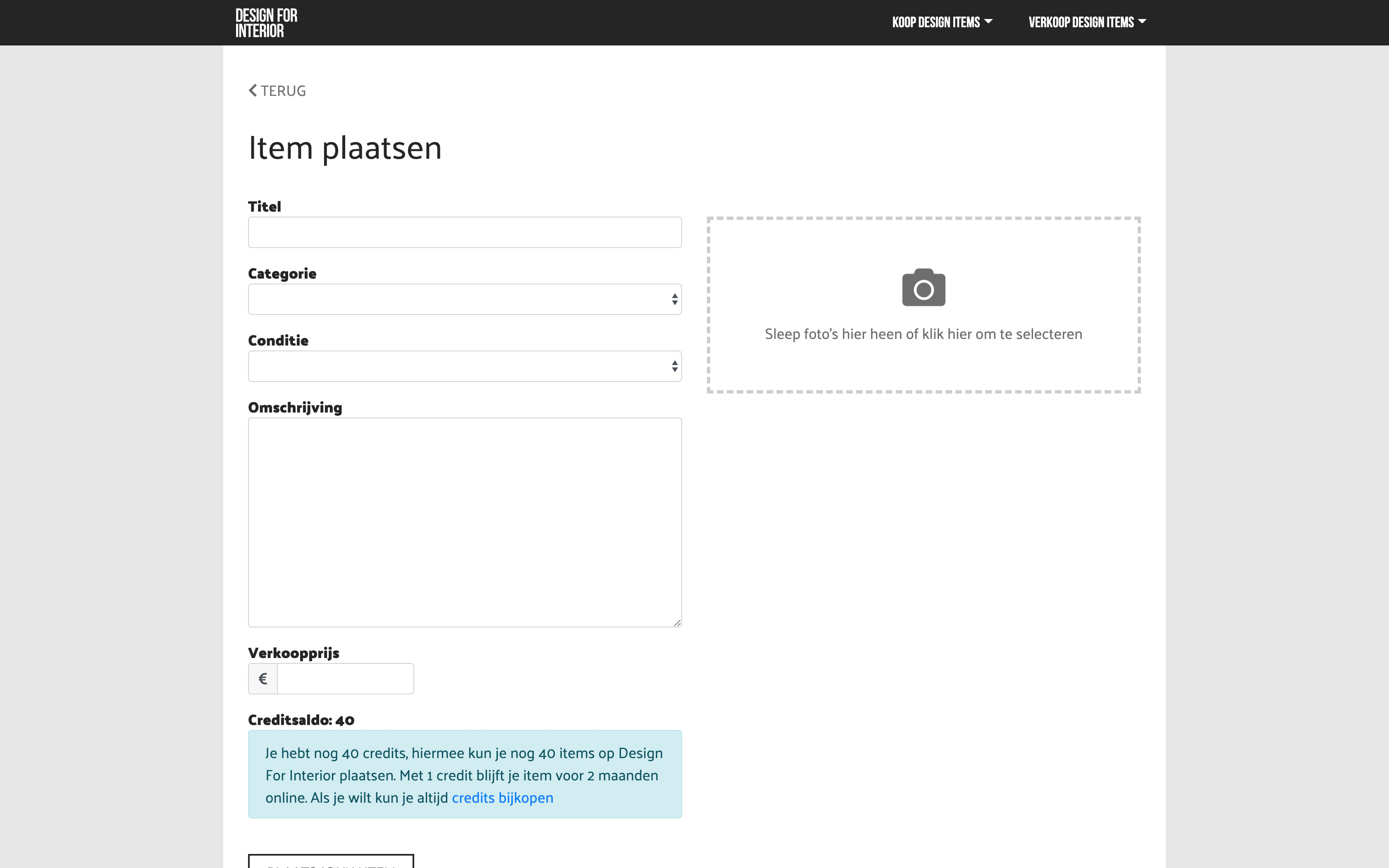The height and width of the screenshot is (868, 1389).
Task: Open the Koop Design Items menu
Action: click(x=936, y=22)
